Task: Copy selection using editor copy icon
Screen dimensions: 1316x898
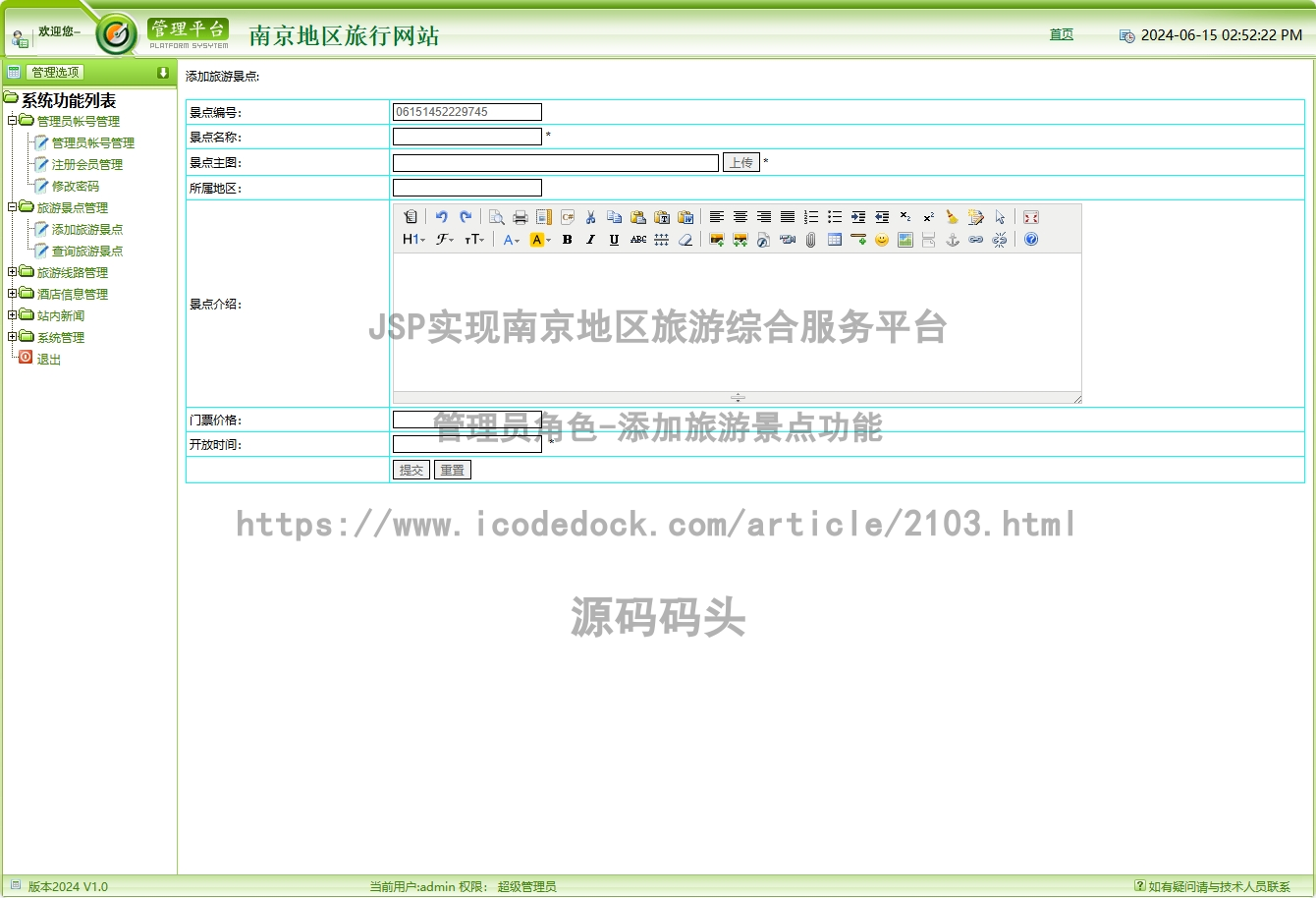Action: point(615,217)
